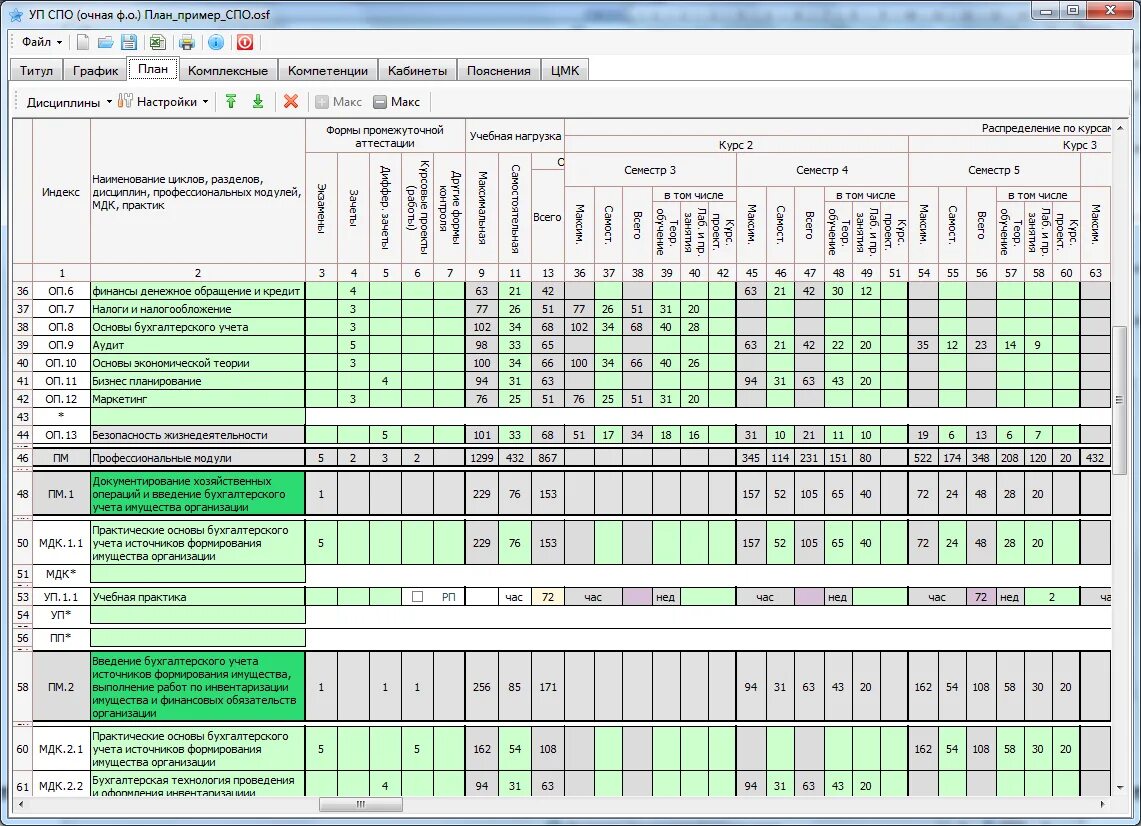Click the Семестр 3 column header
1141x826 pixels.
tap(650, 170)
